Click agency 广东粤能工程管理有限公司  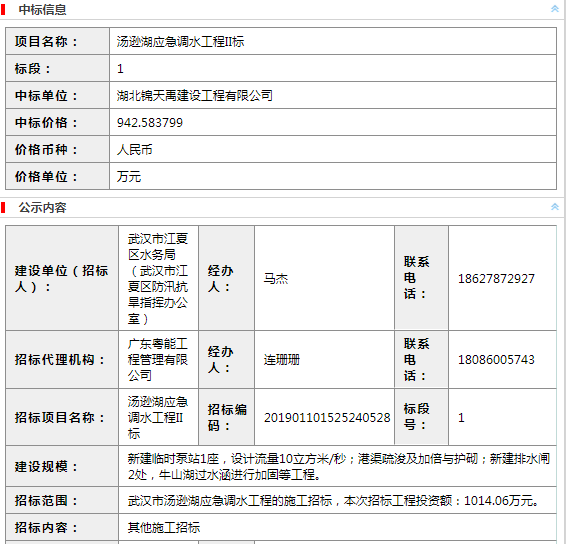coord(158,359)
